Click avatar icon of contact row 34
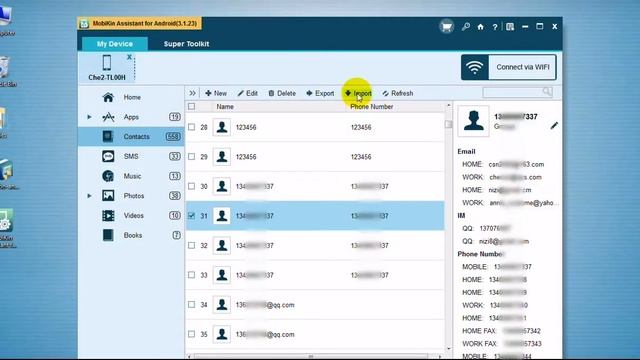640x360 pixels. 222,304
